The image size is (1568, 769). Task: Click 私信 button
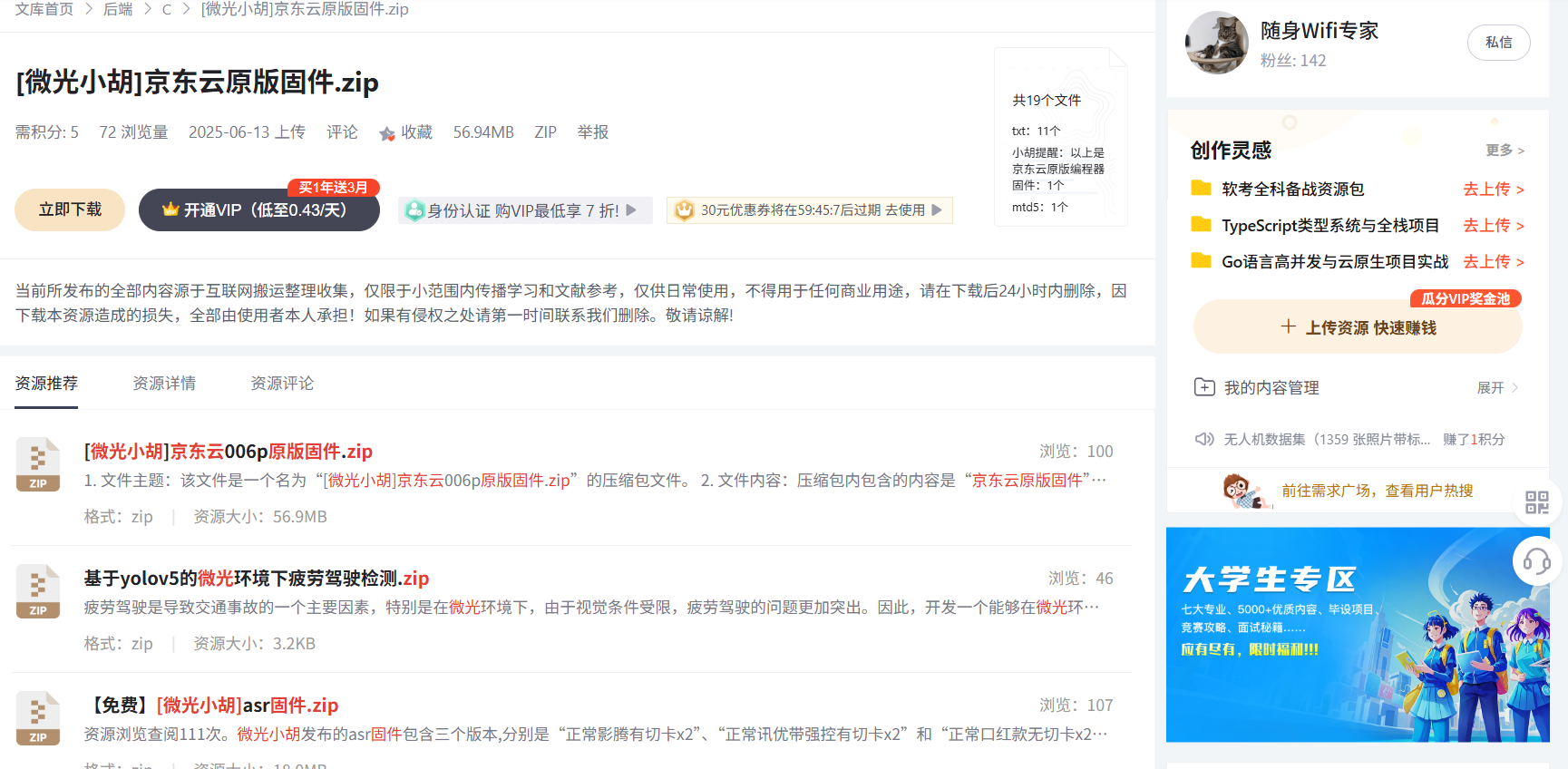click(1499, 43)
